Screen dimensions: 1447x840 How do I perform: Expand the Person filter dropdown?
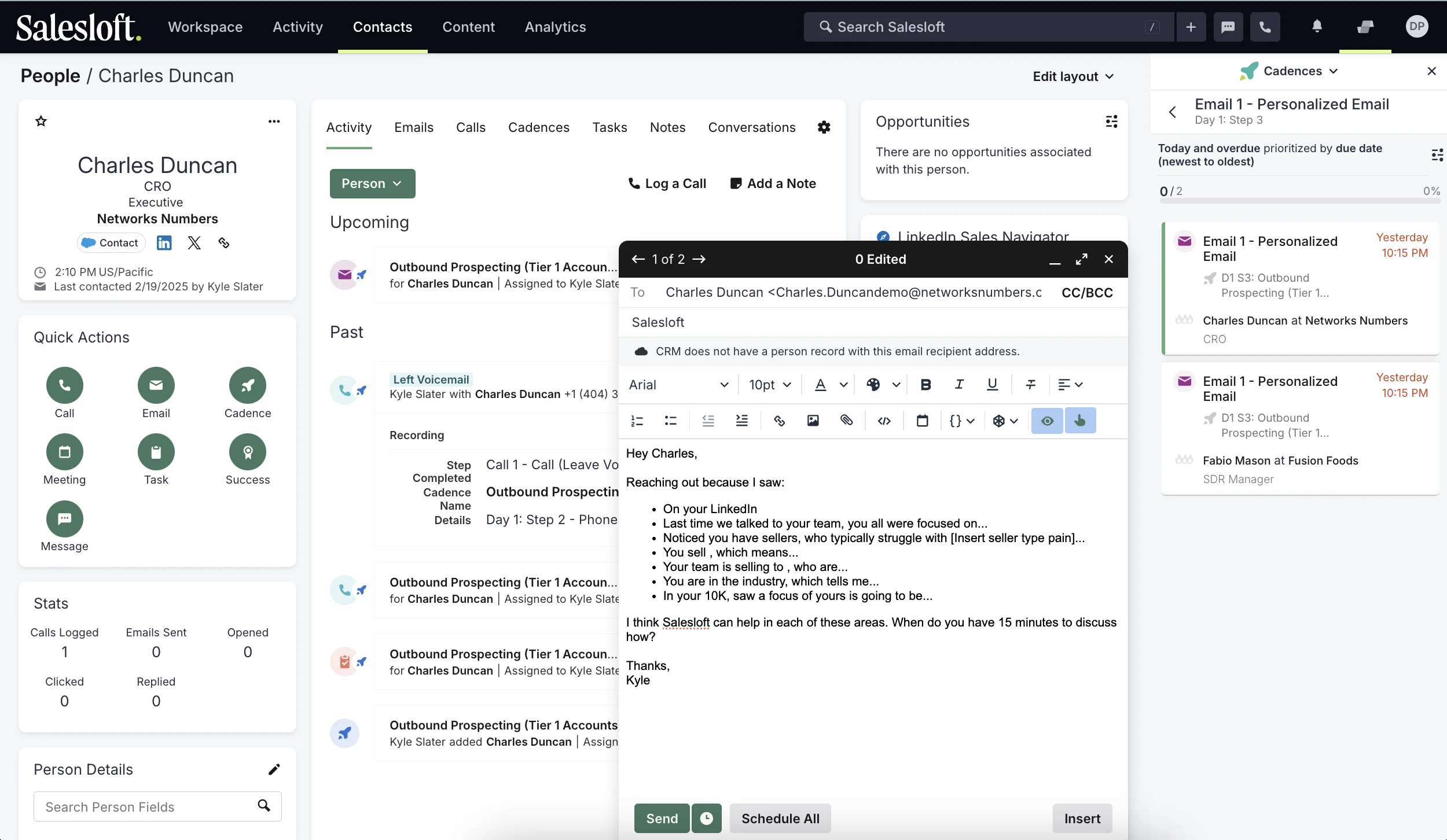coord(373,183)
